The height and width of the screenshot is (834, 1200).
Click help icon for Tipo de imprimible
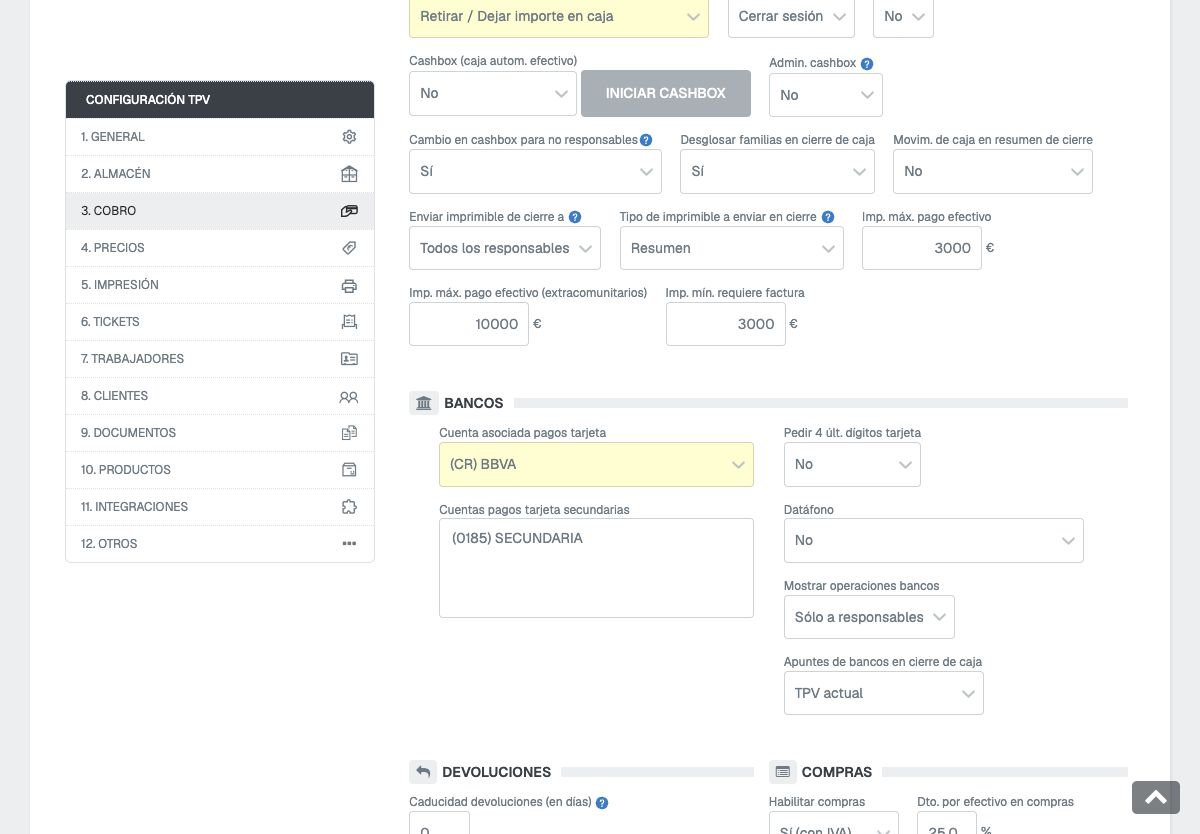tap(828, 217)
